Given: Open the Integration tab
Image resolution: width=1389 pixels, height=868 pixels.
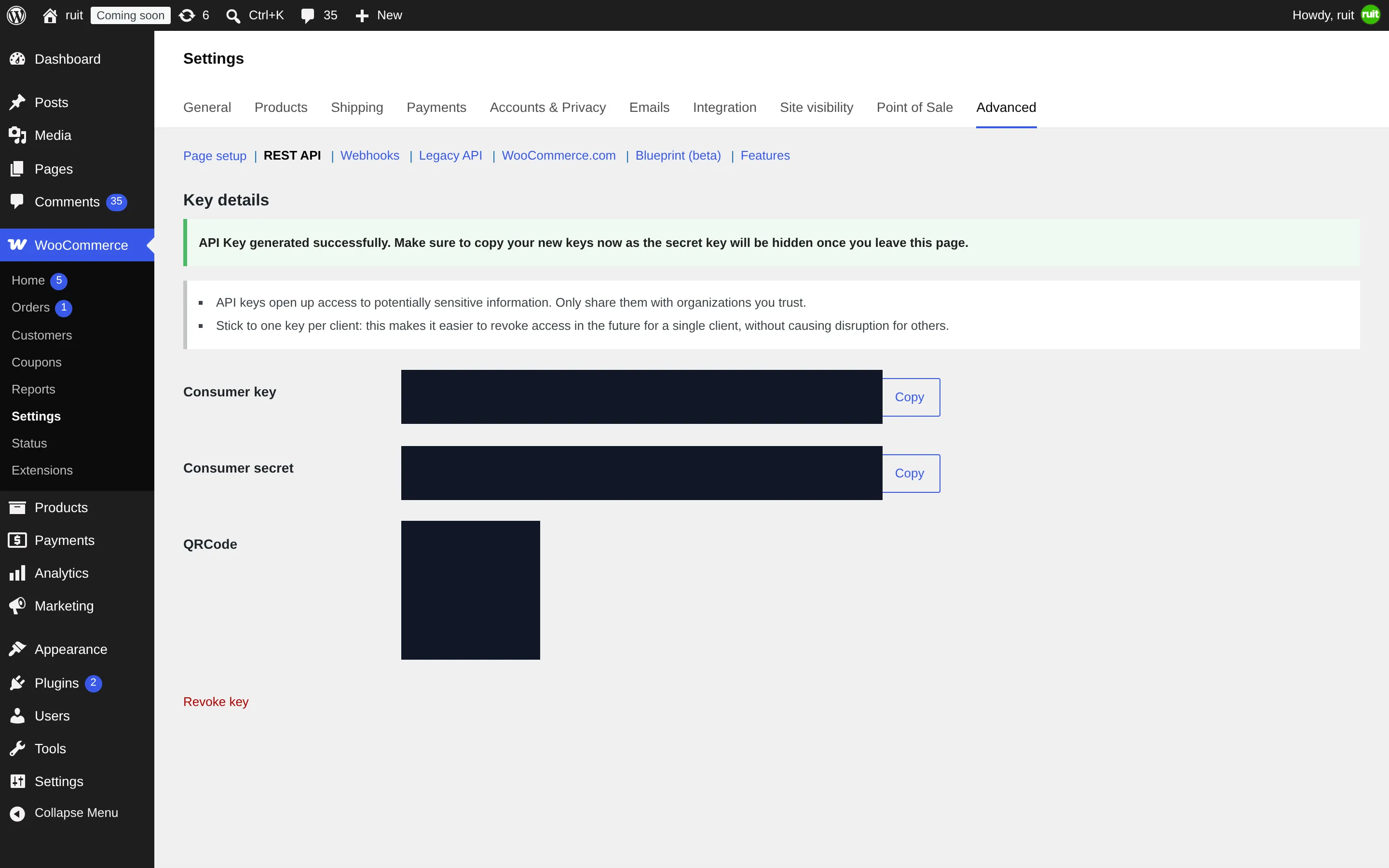Looking at the screenshot, I should tap(724, 108).
